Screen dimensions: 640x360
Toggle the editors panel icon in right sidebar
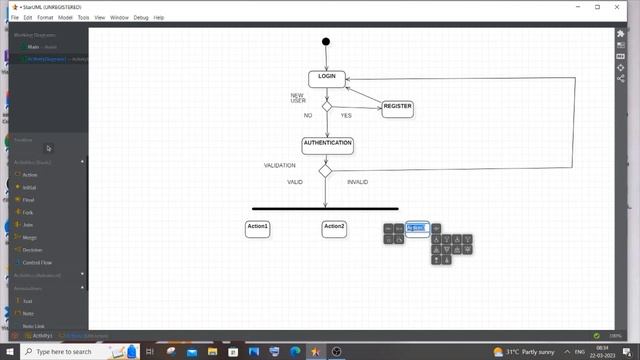(620, 45)
